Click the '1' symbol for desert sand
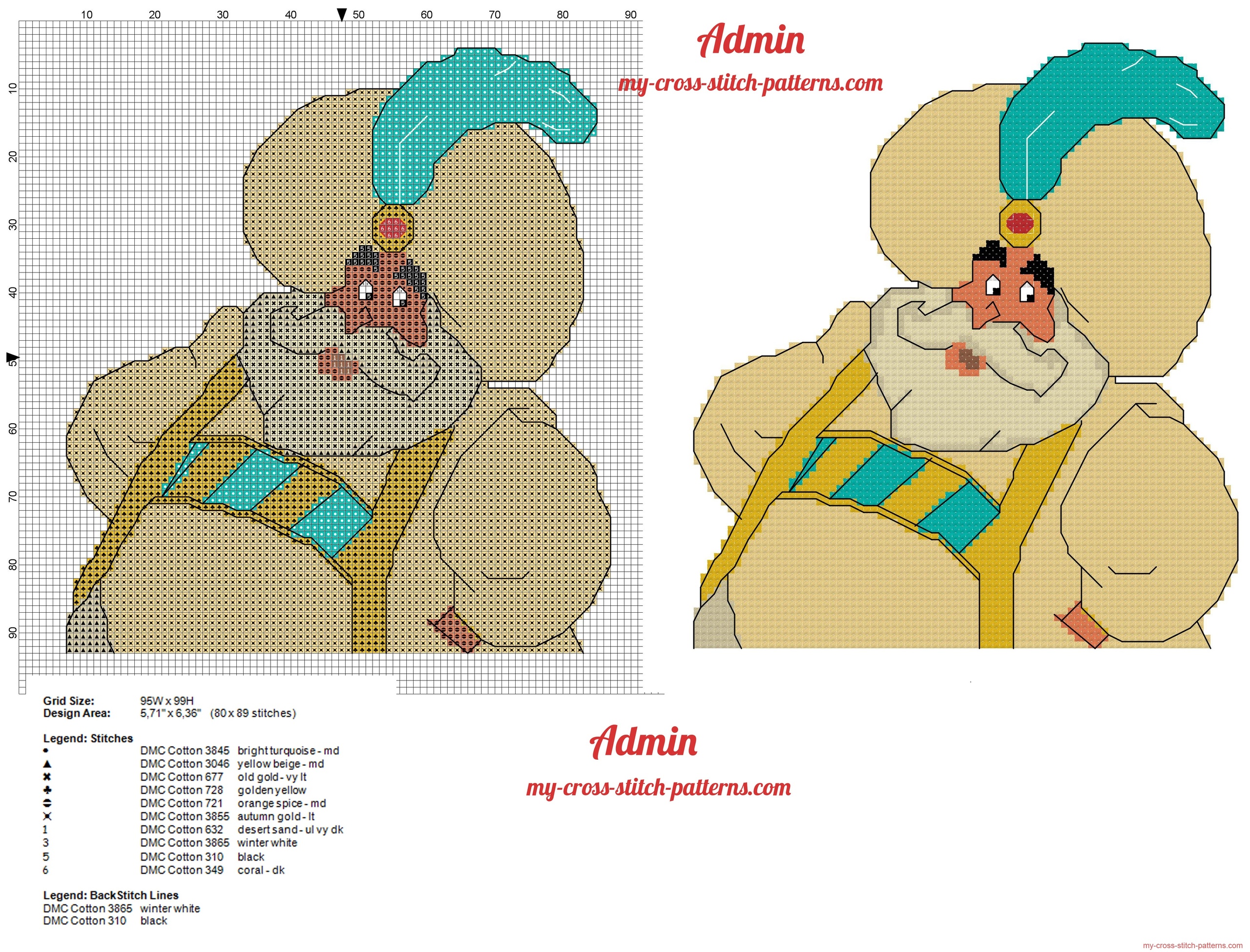1250x952 pixels. point(45,829)
